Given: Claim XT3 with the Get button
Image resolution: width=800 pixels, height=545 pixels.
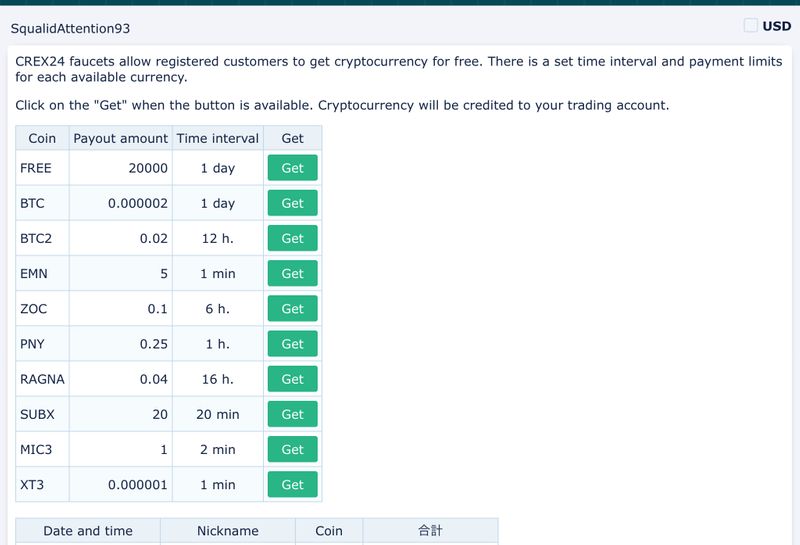Looking at the screenshot, I should point(292,484).
